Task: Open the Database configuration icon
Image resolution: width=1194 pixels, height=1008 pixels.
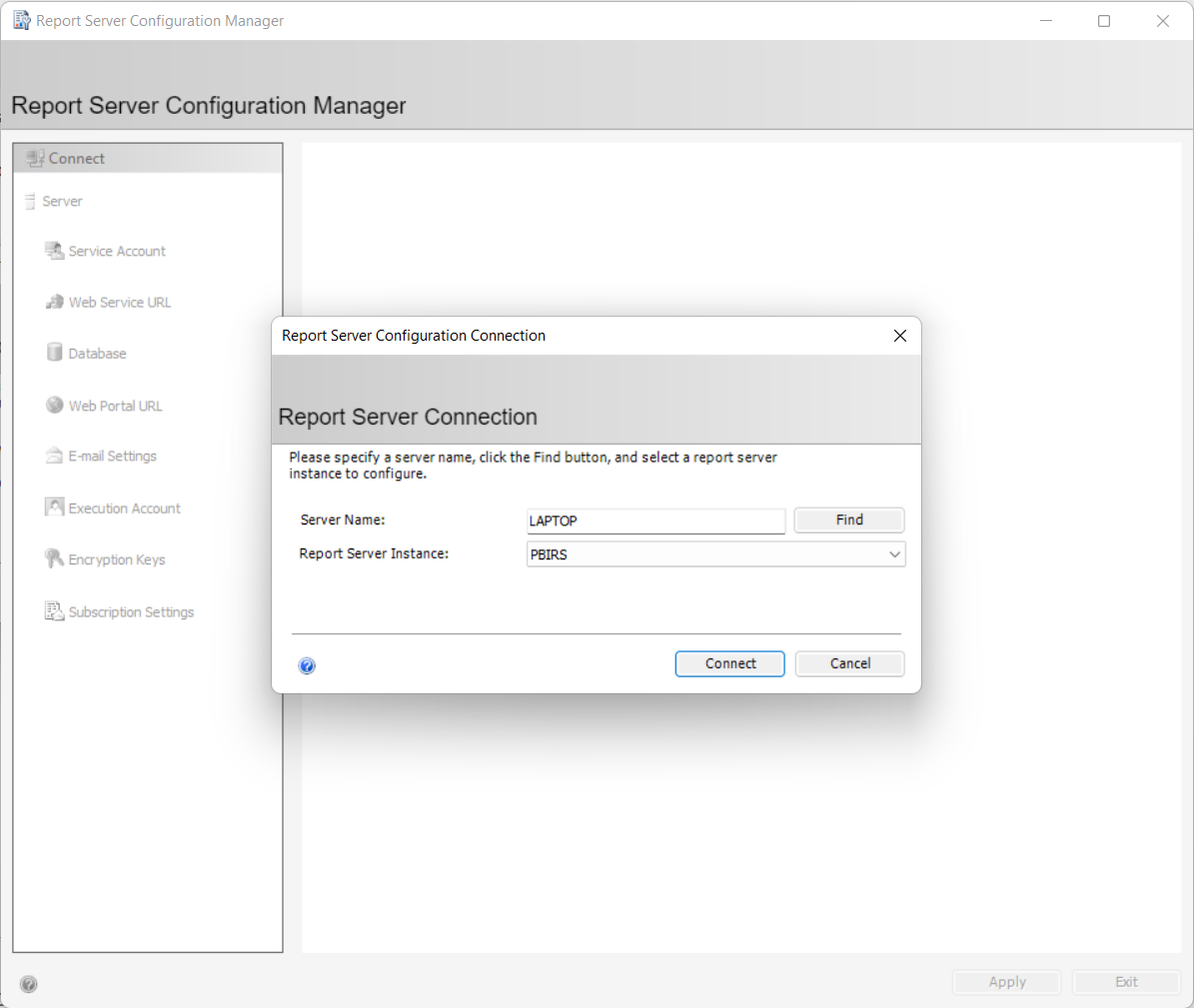Action: tap(54, 353)
